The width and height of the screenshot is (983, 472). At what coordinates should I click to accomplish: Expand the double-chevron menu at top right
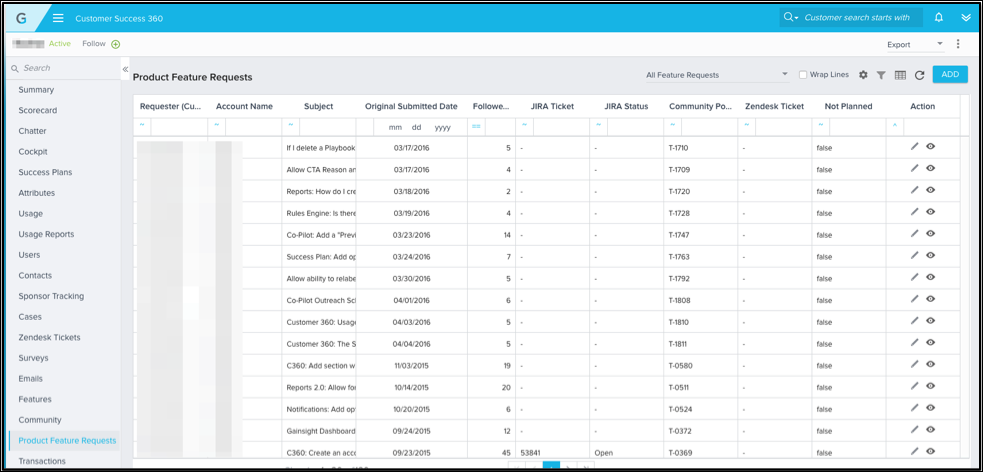pyautogui.click(x=965, y=18)
